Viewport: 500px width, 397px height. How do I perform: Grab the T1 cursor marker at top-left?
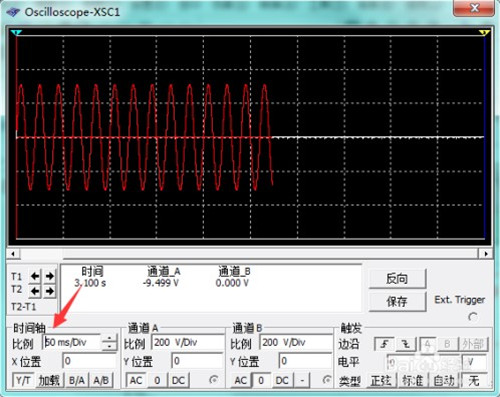pyautogui.click(x=16, y=32)
